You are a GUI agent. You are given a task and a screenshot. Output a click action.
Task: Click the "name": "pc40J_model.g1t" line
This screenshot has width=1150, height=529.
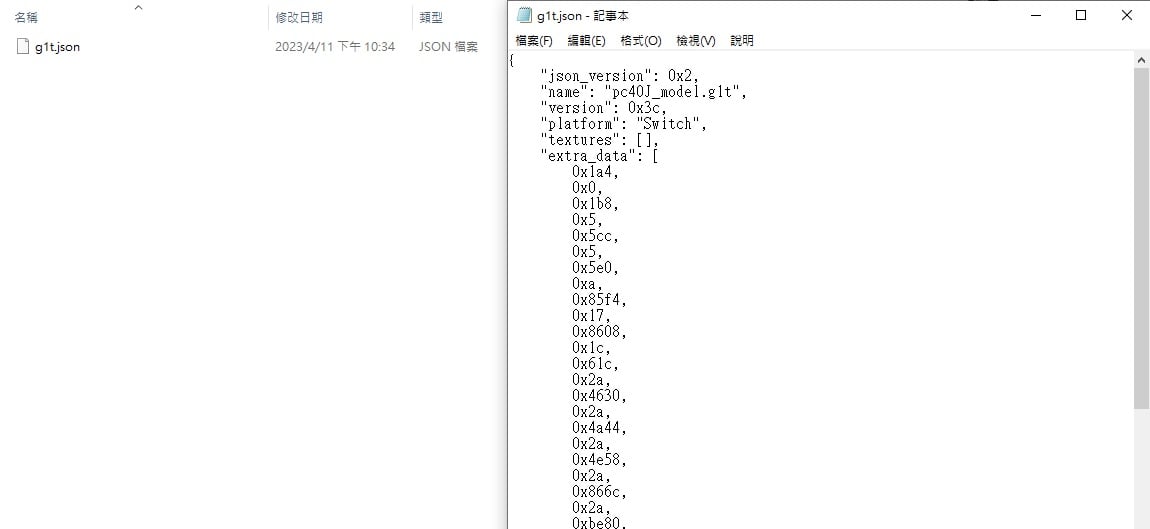643,92
